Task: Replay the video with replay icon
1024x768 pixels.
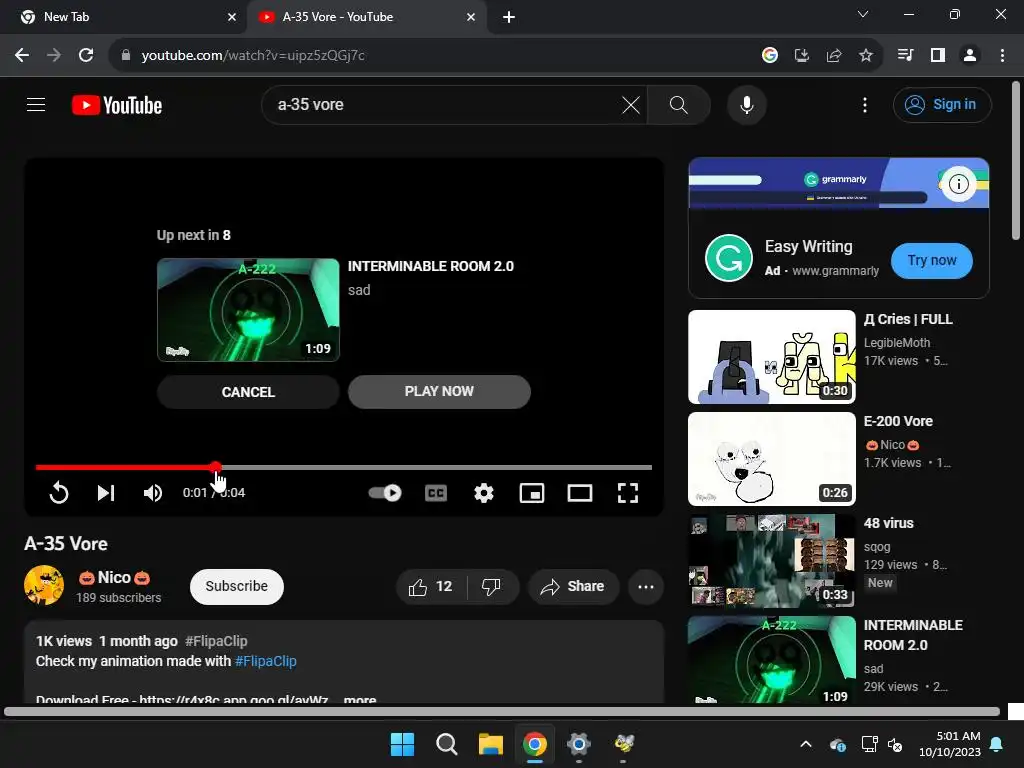Action: [x=59, y=492]
